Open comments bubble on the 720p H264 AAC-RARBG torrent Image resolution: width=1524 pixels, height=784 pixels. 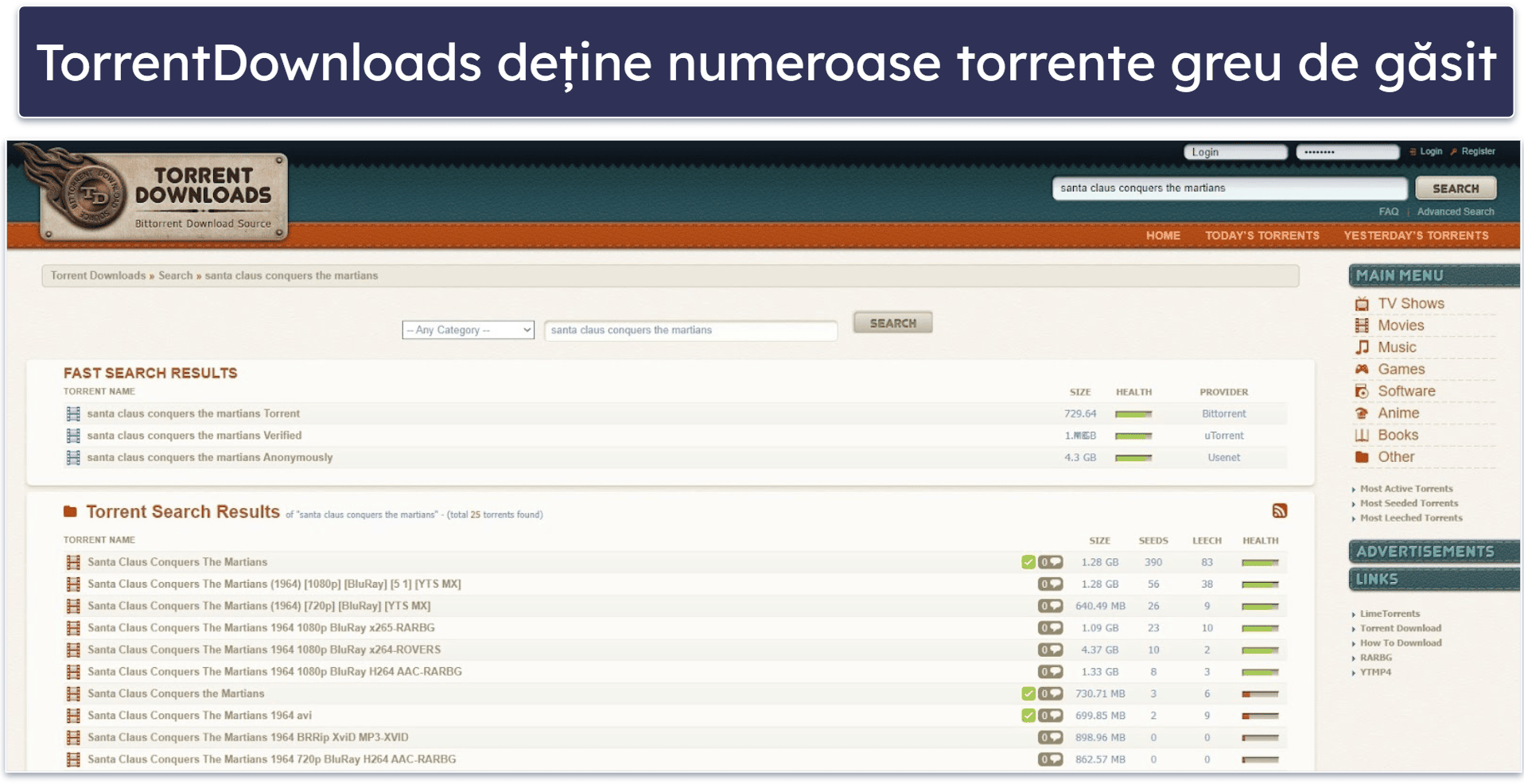(1050, 759)
